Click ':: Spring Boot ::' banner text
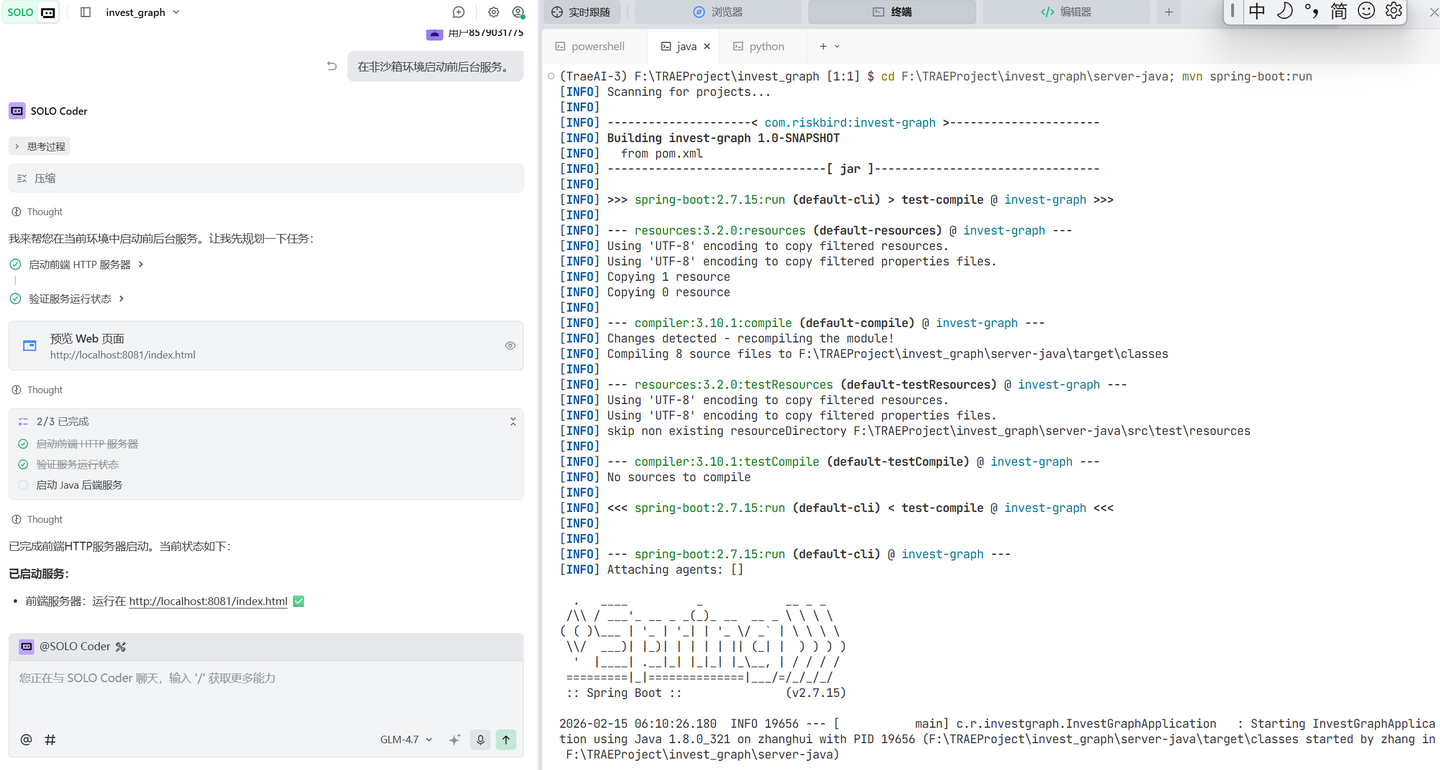Image resolution: width=1440 pixels, height=770 pixels. click(624, 693)
